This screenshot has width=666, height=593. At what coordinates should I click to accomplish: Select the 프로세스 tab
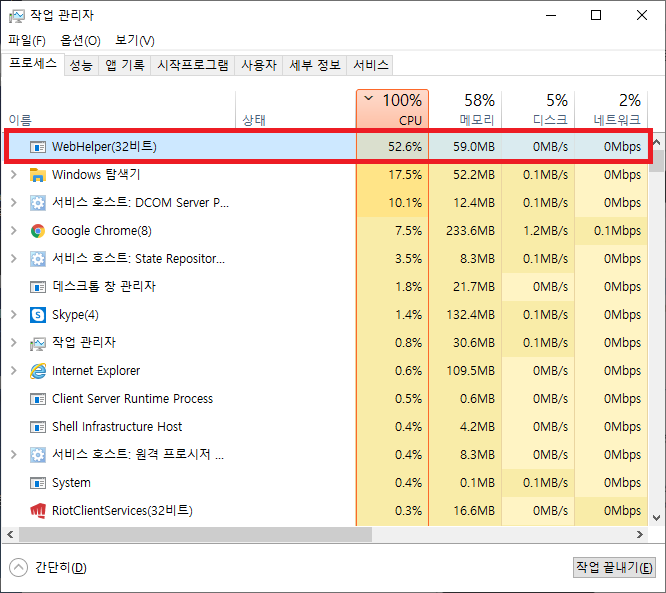[x=33, y=64]
